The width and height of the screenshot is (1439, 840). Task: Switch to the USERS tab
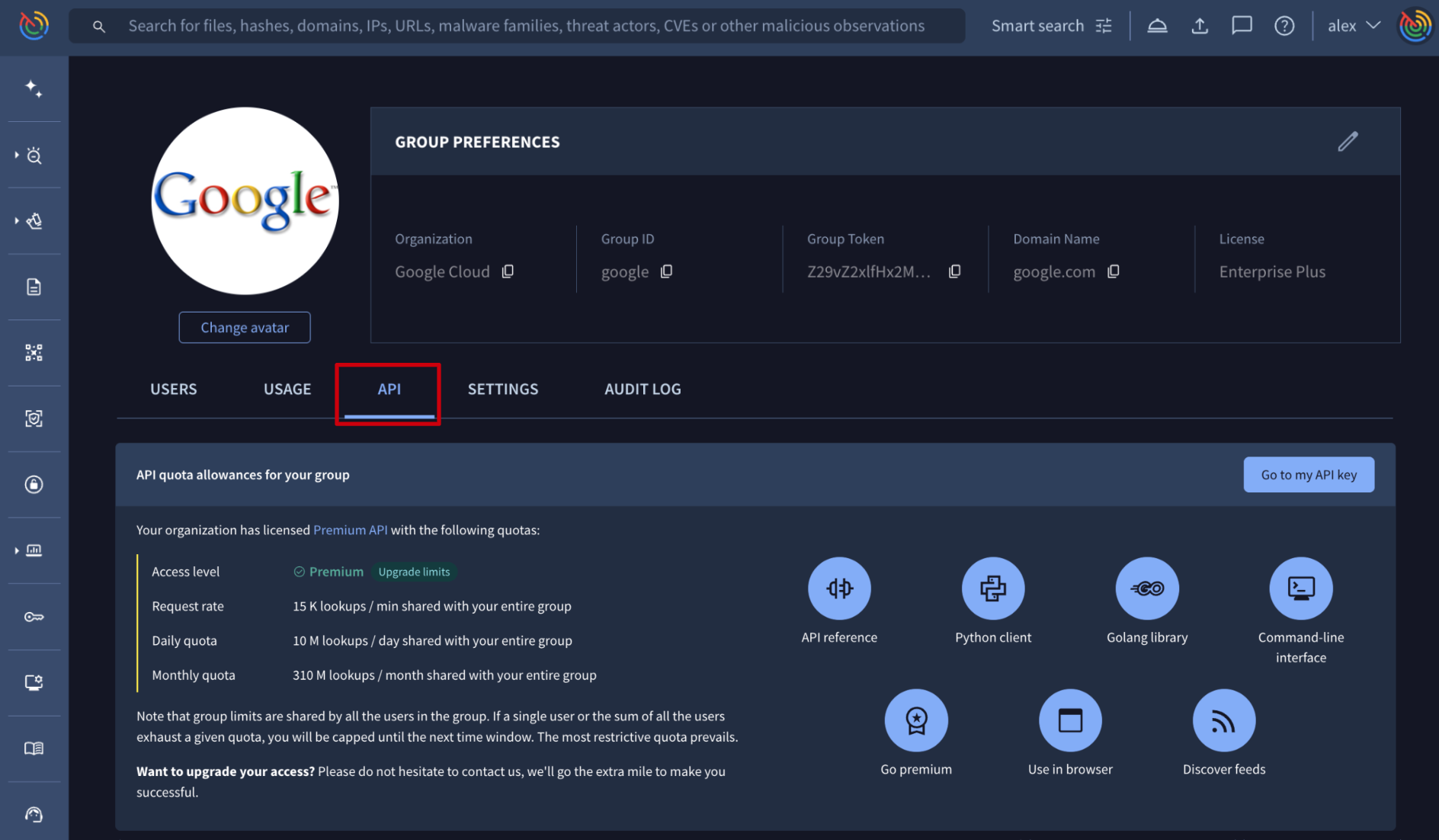[174, 389]
